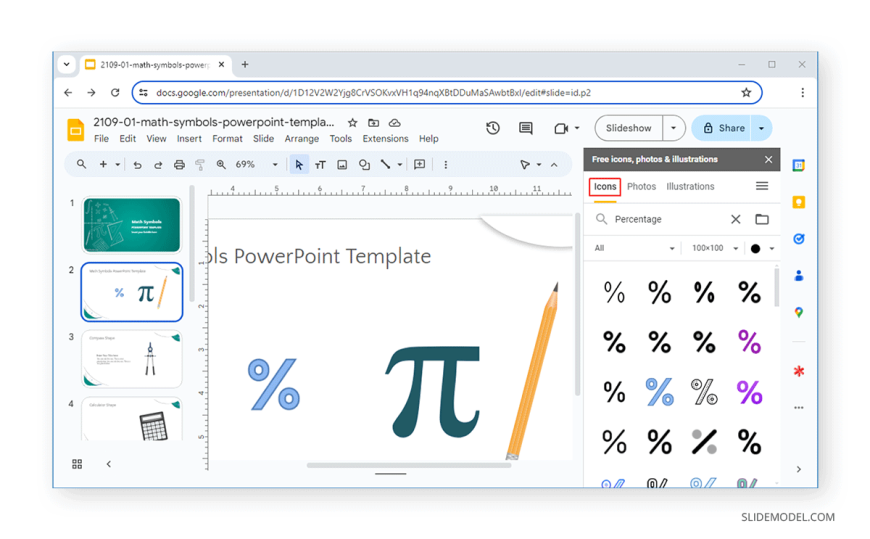Screen dimensions: 870x539
Task: Open the Insert menu
Action: (x=189, y=139)
